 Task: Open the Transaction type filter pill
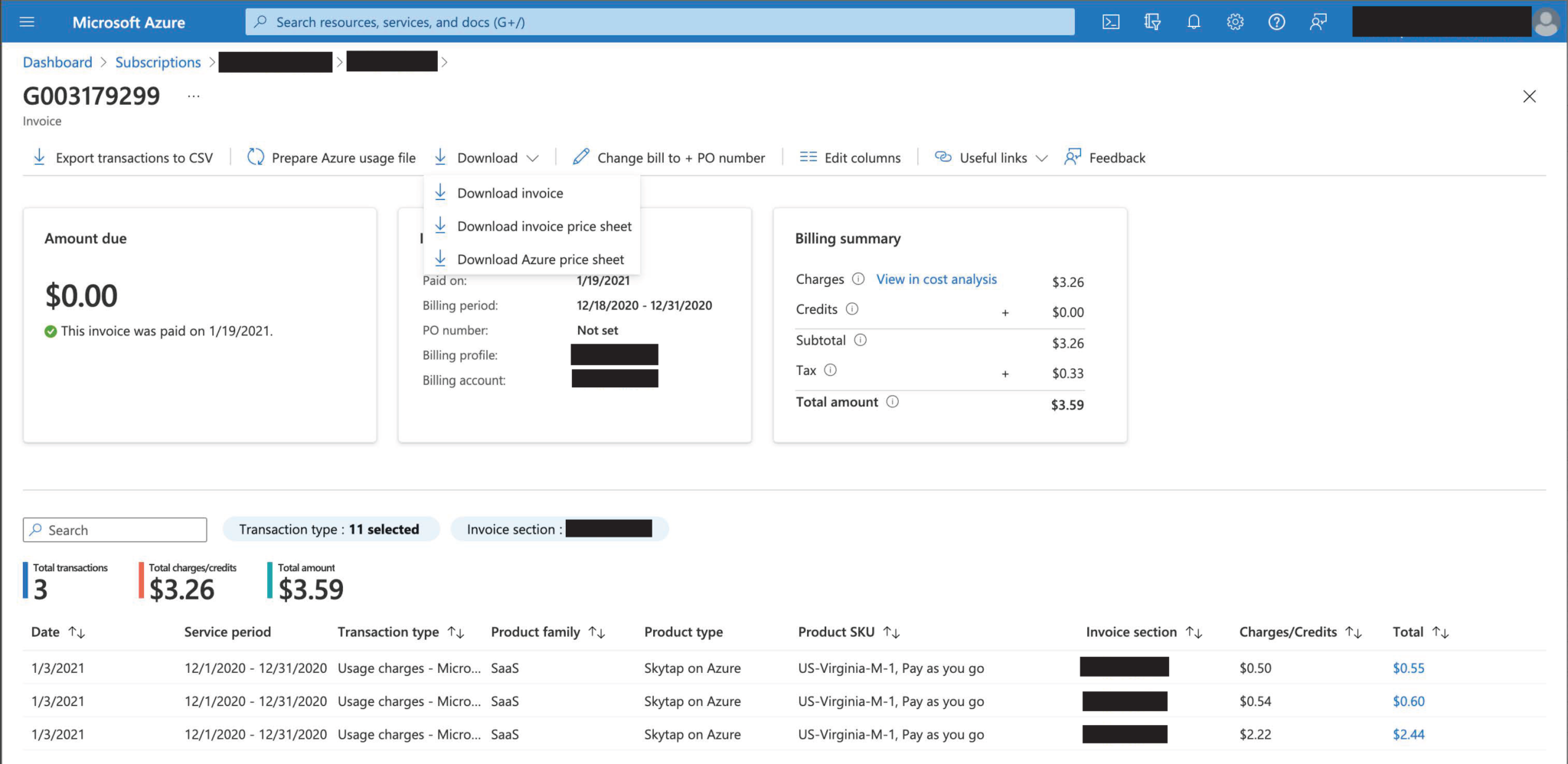331,529
